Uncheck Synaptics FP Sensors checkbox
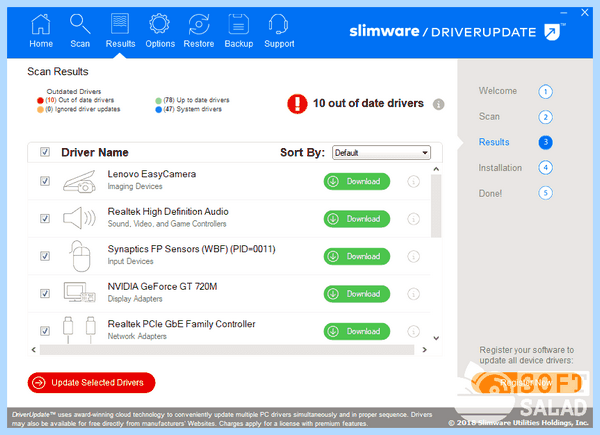600x435 pixels. pos(45,256)
